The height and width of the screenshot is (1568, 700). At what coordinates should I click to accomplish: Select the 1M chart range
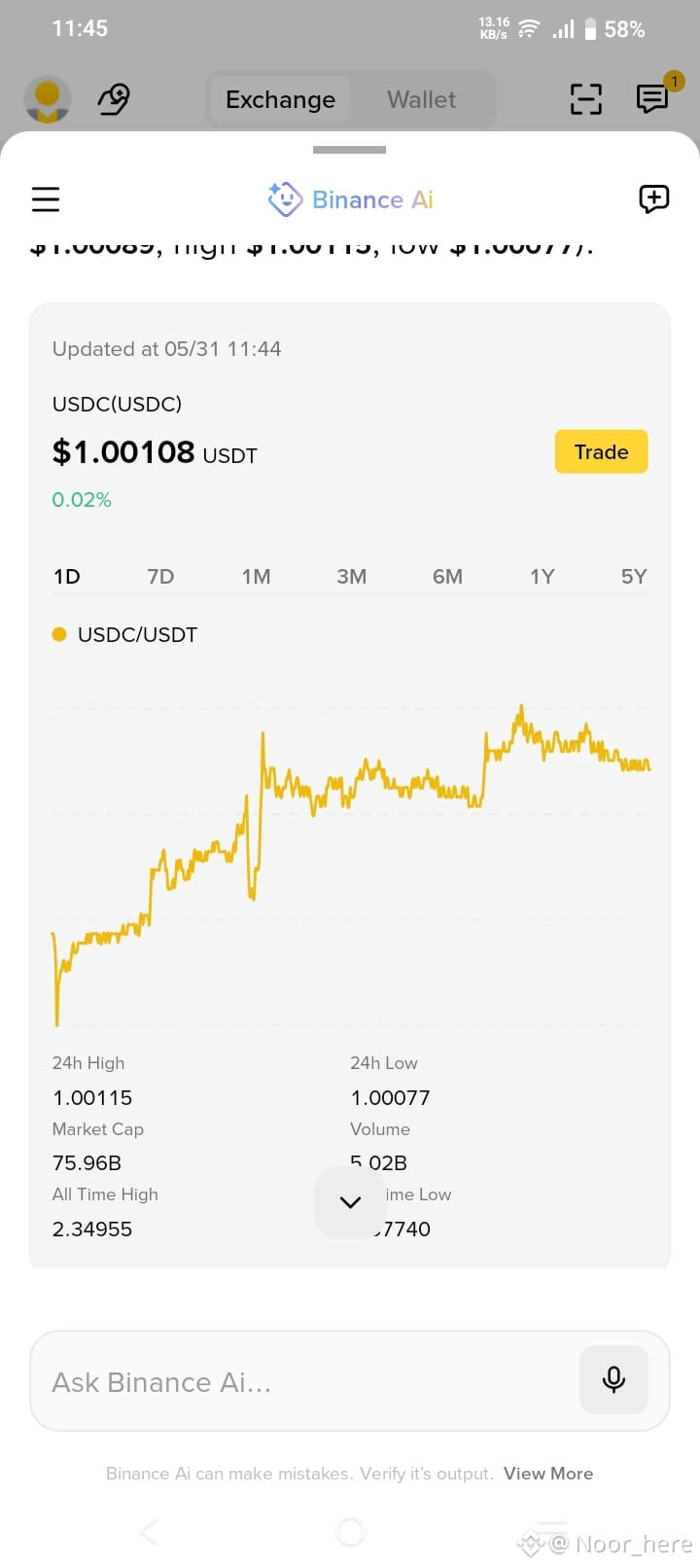256,577
